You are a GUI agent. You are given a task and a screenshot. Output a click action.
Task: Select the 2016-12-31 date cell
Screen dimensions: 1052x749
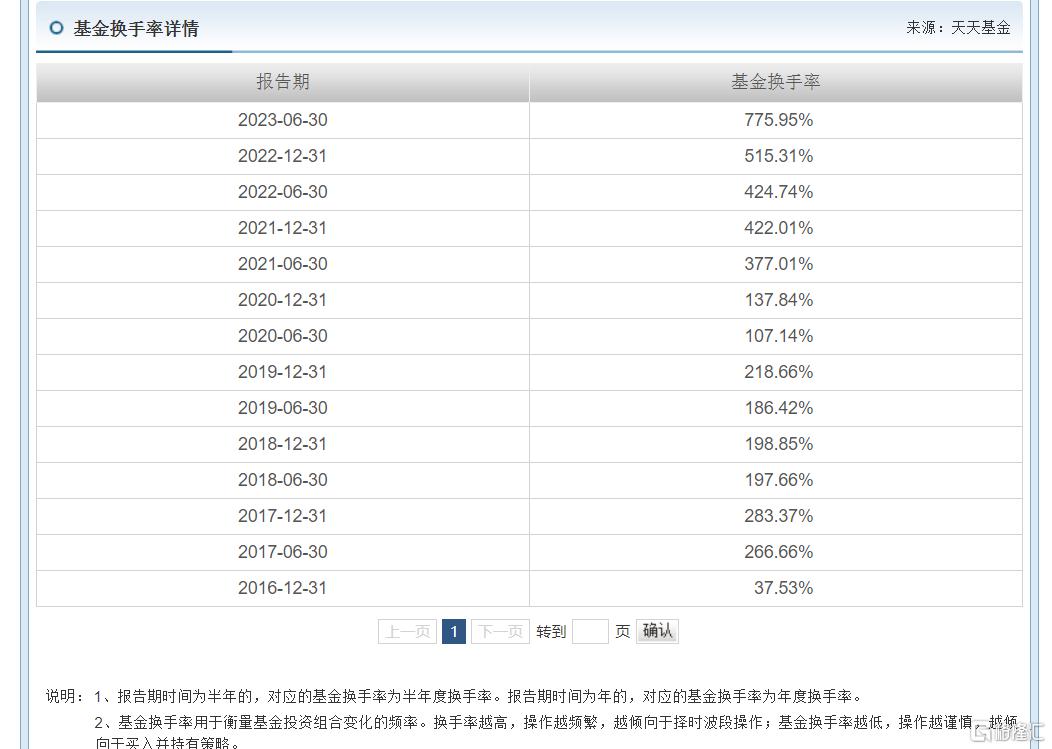(282, 588)
